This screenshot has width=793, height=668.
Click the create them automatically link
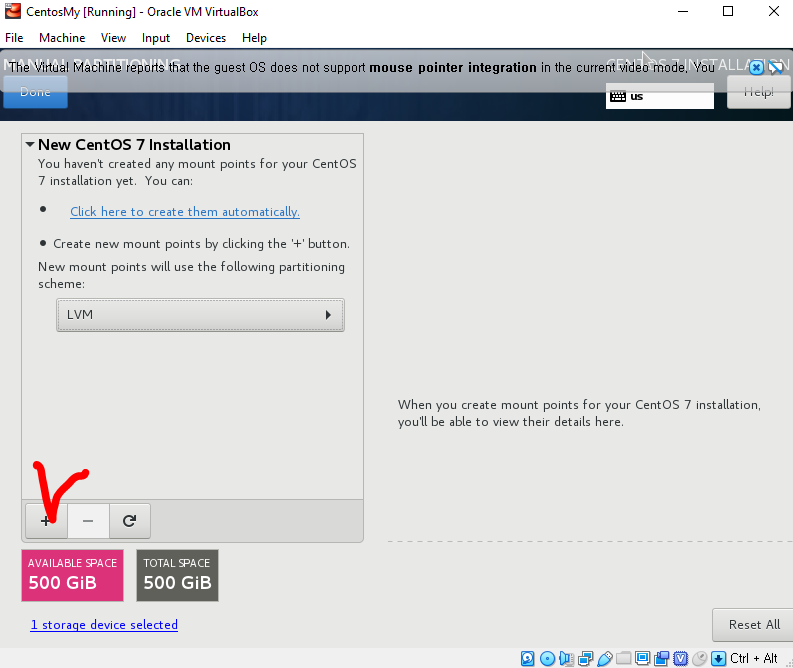185,212
